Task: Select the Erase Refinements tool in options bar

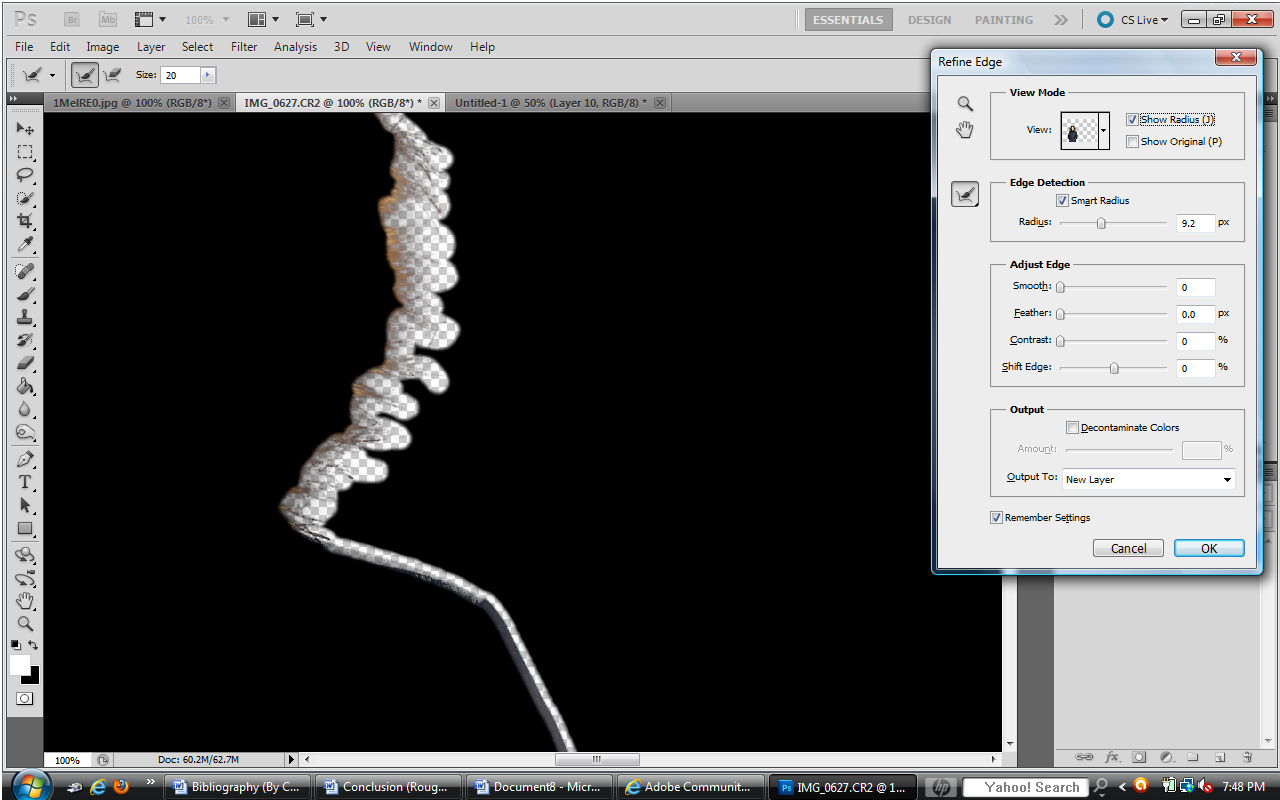Action: pyautogui.click(x=112, y=75)
